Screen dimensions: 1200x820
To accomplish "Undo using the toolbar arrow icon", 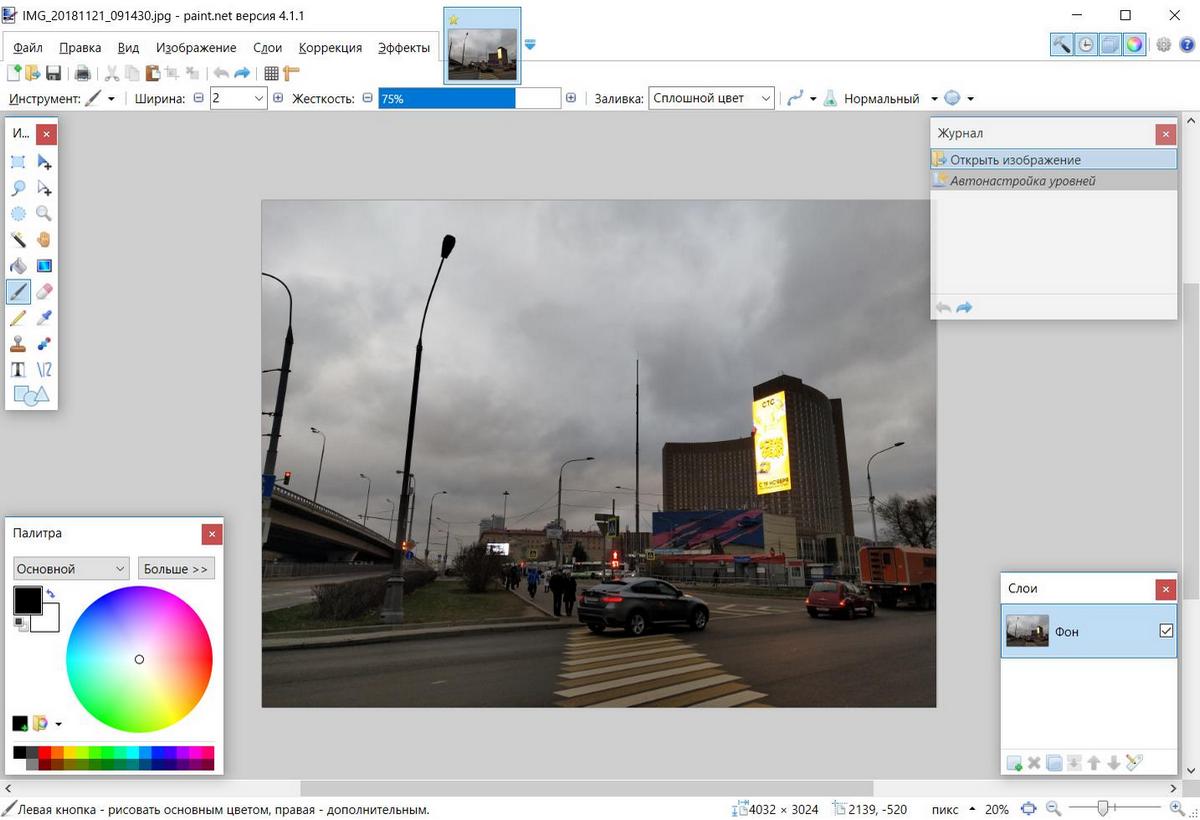I will pyautogui.click(x=220, y=72).
